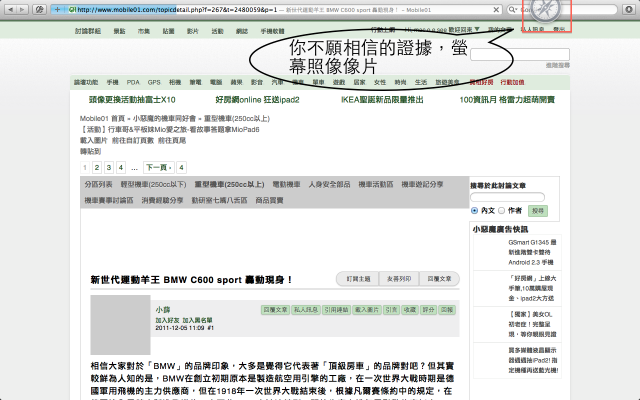Click last pill button beside the thread title
This screenshot has width=640, height=400.
pos(439,279)
